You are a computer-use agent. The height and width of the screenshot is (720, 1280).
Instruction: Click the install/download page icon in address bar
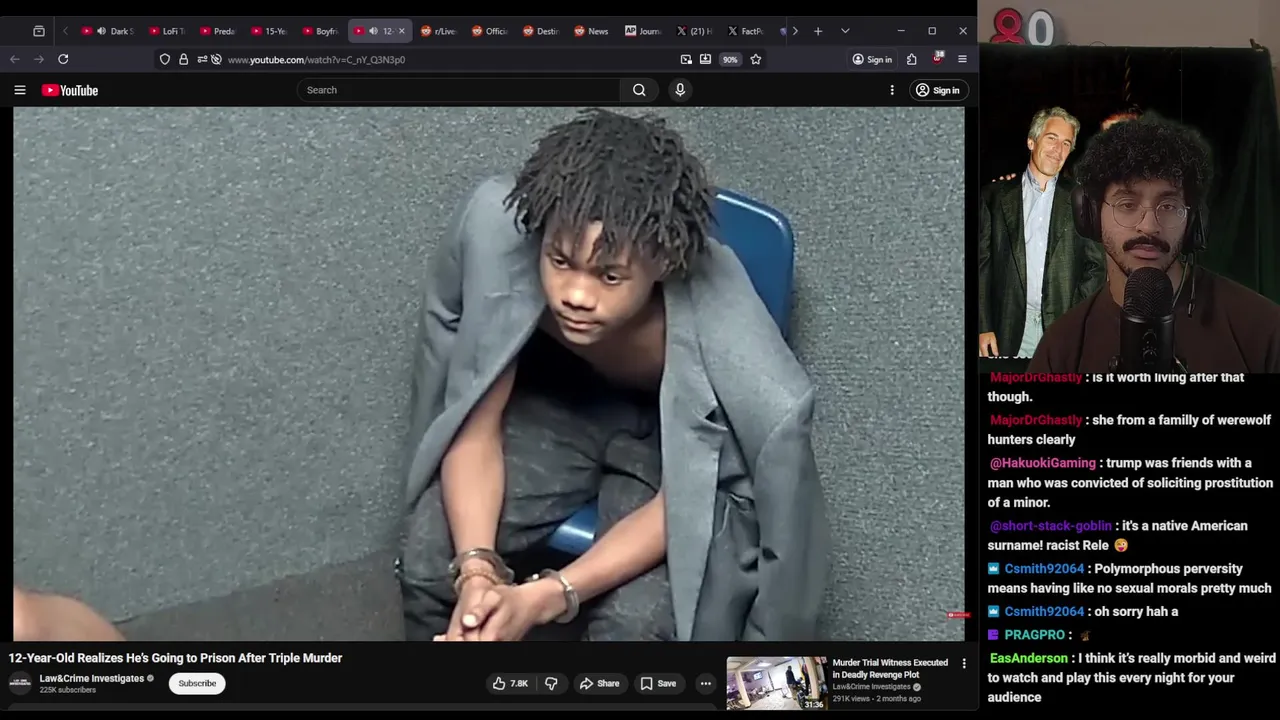point(705,59)
